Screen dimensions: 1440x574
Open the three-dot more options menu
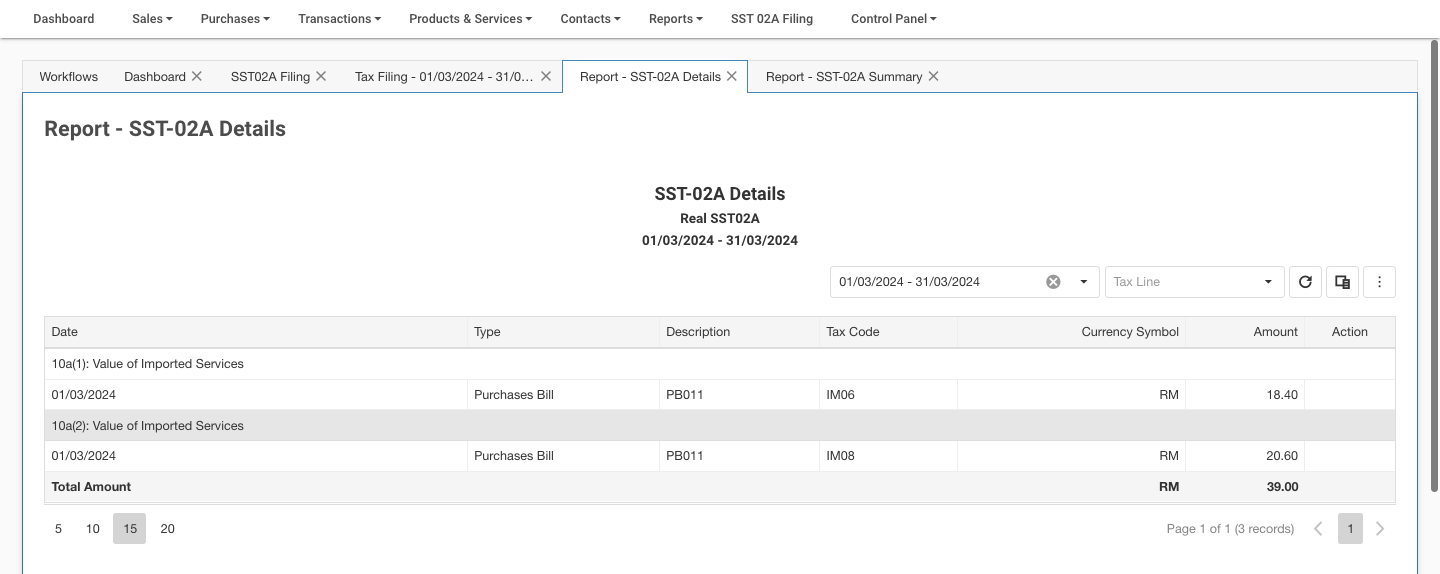point(1379,282)
